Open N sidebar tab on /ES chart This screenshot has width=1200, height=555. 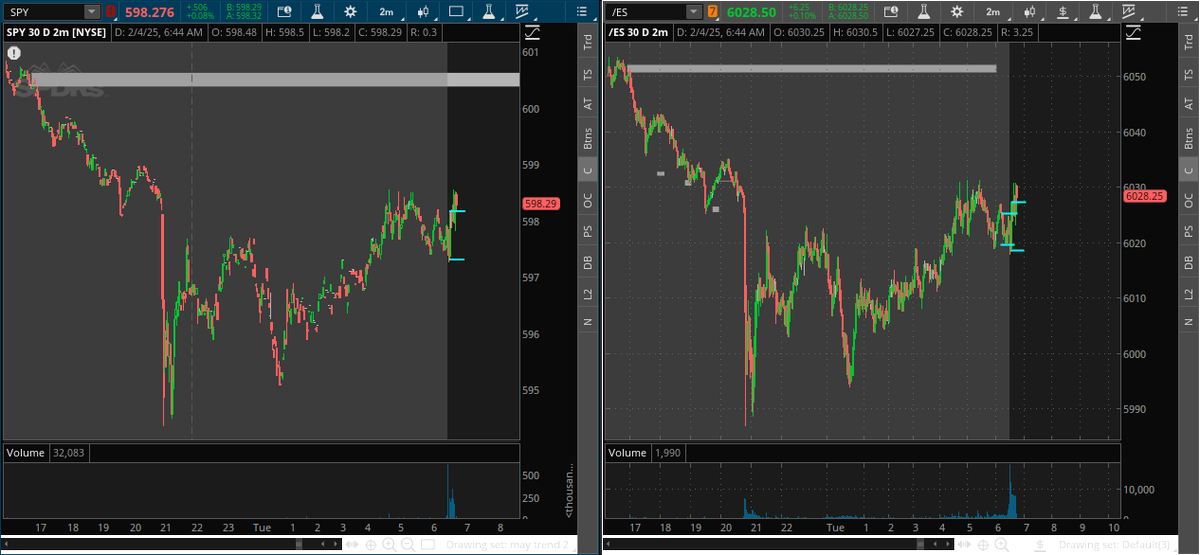[x=1188, y=321]
